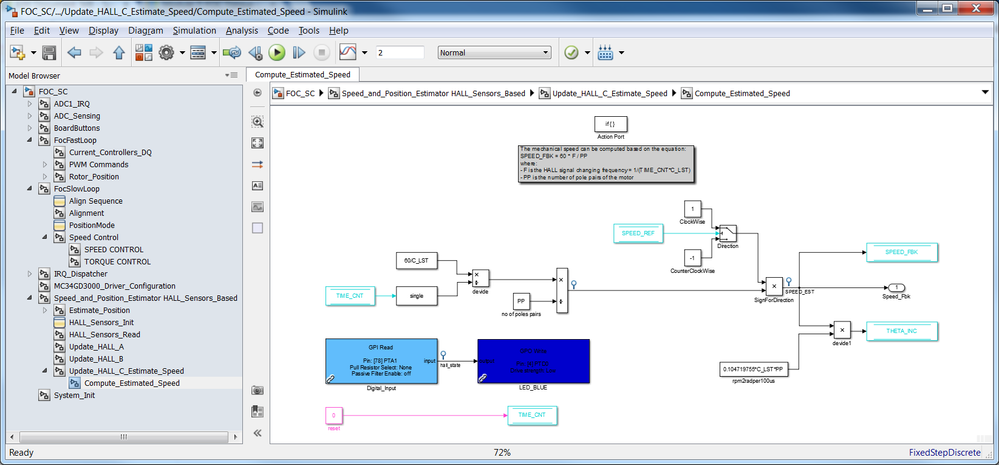This screenshot has width=999, height=465.
Task: Open the Simulation menu
Action: [194, 31]
